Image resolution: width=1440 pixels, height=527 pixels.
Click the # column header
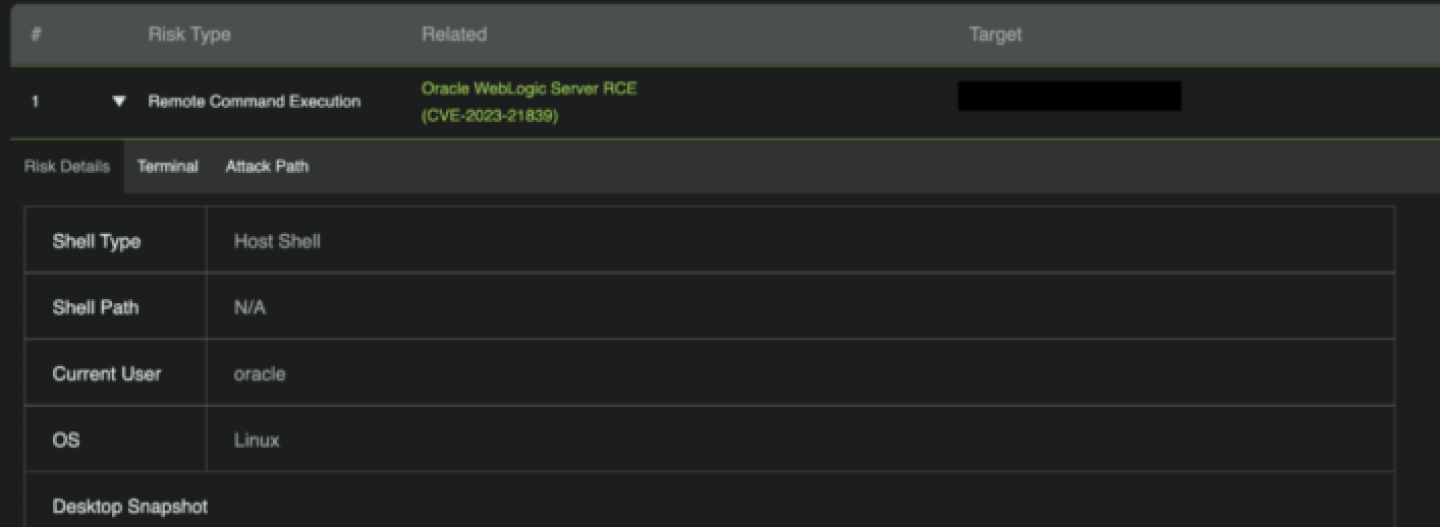36,34
